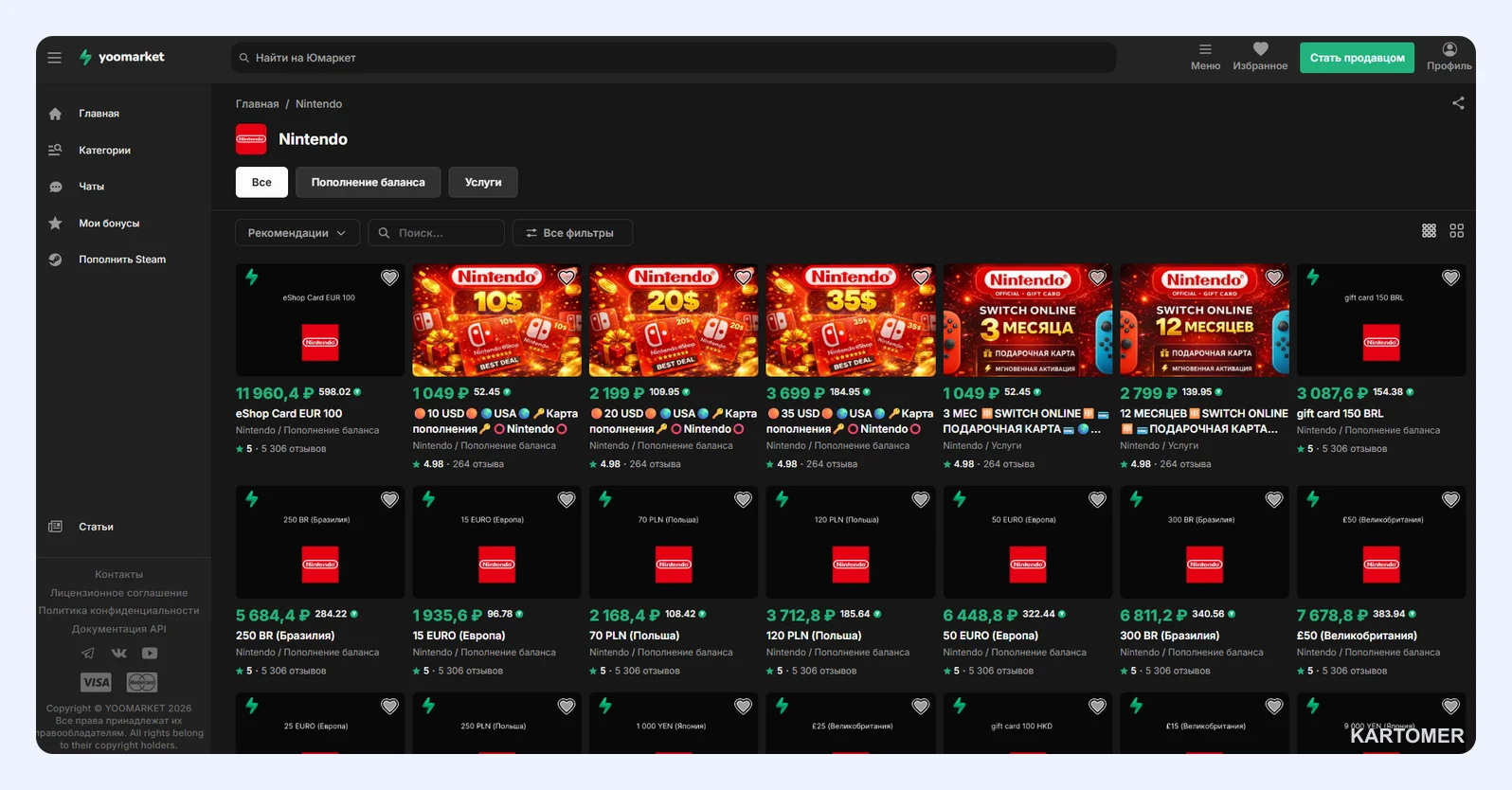This screenshot has width=1512, height=790.
Task: Focus the Поиск... filter field
Action: point(436,233)
